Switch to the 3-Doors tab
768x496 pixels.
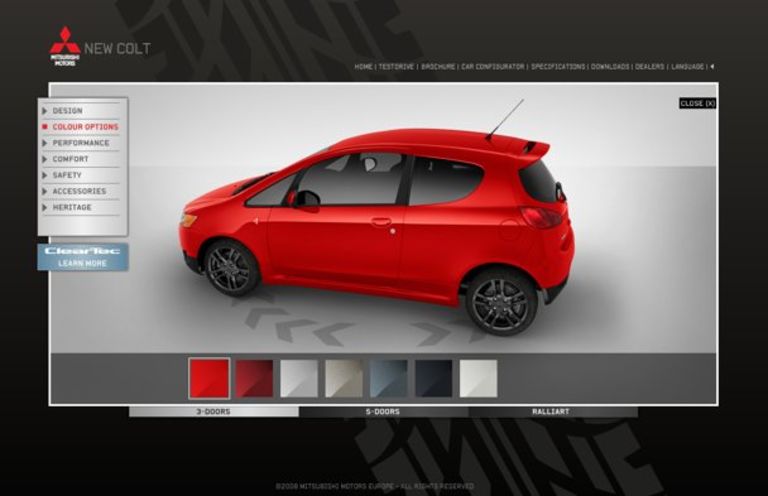pyautogui.click(x=214, y=412)
